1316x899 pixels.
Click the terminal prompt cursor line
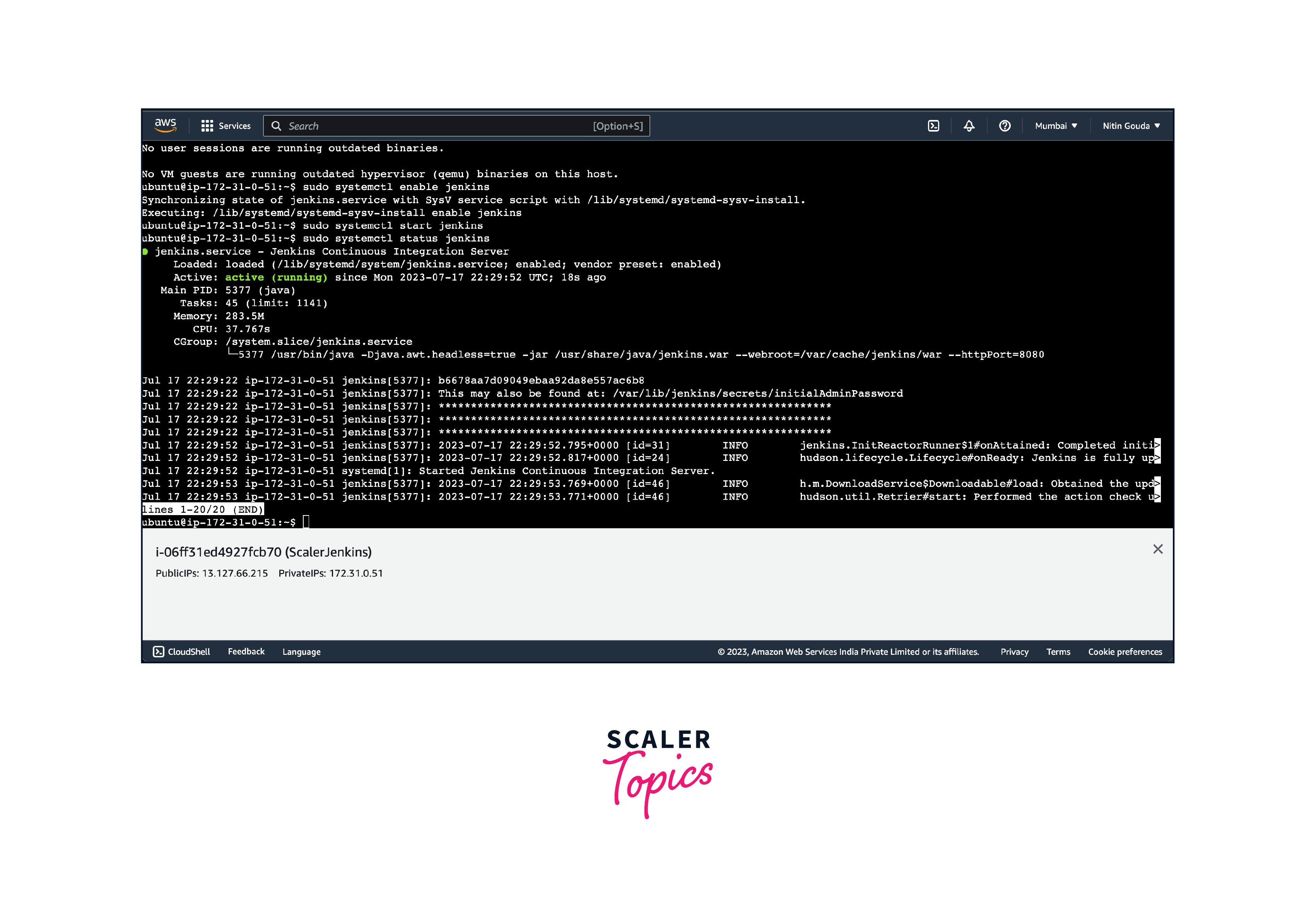pyautogui.click(x=306, y=522)
